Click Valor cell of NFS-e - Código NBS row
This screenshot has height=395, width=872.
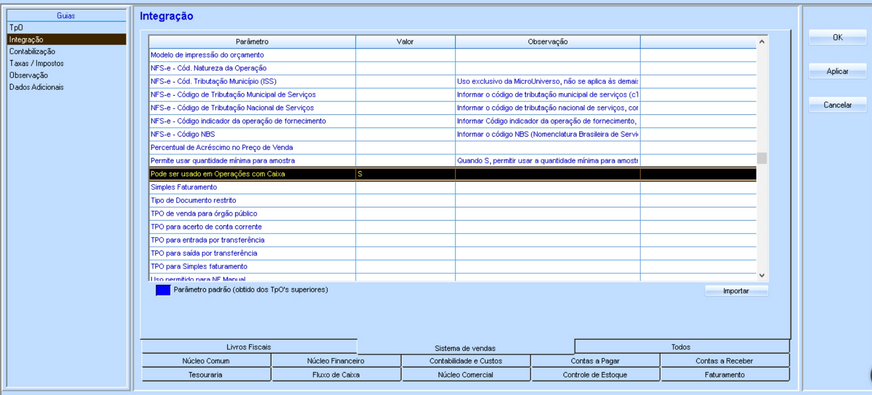click(405, 135)
